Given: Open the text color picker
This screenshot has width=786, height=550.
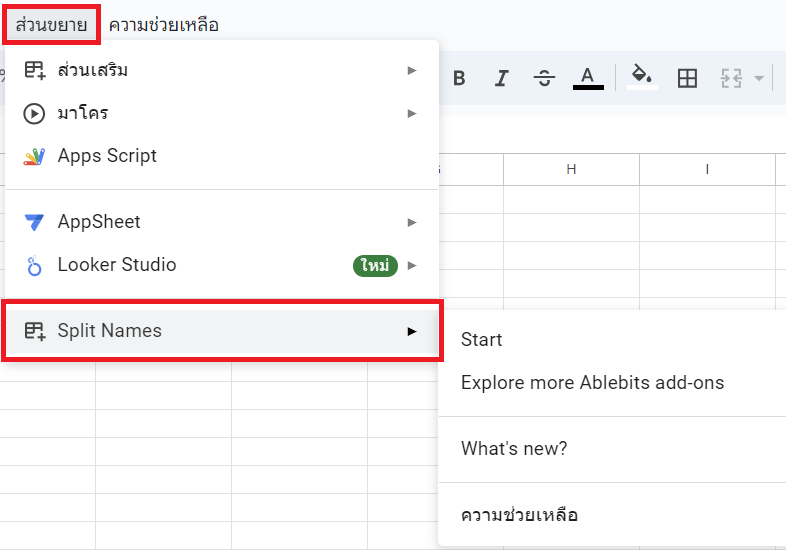Looking at the screenshot, I should click(x=588, y=78).
